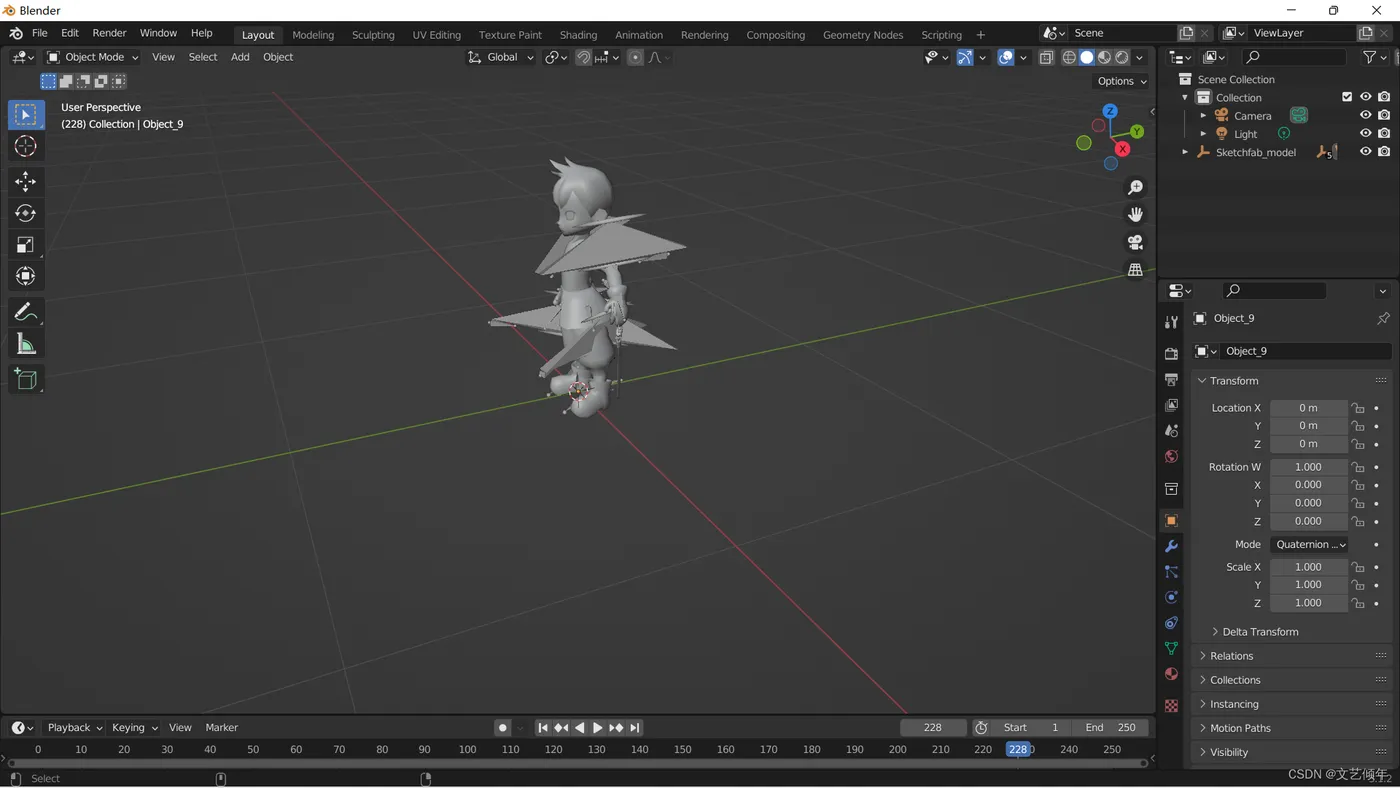The image size is (1400, 788).
Task: Open the World properties tab
Action: pos(1171,457)
